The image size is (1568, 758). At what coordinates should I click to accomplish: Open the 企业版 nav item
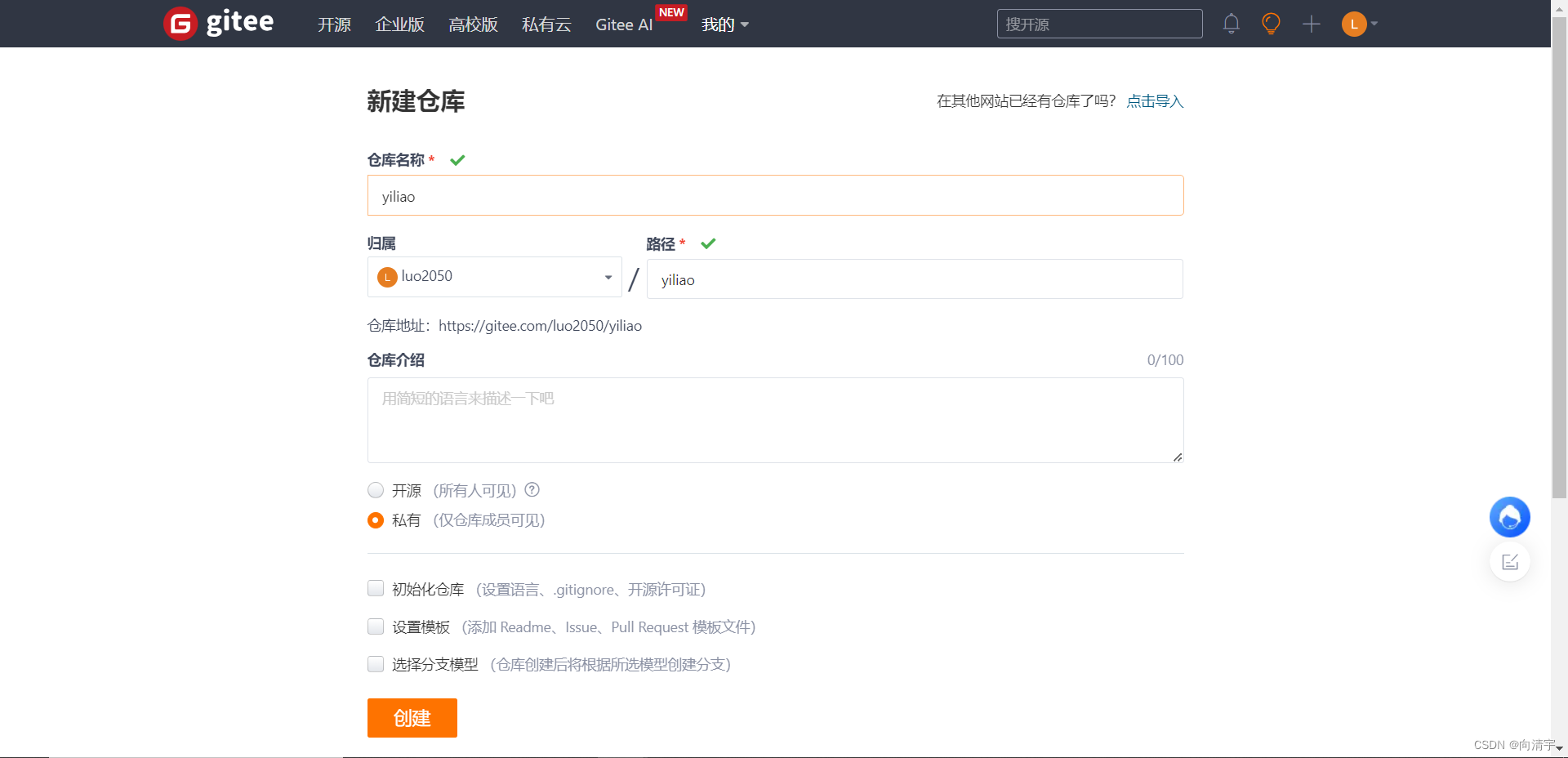400,25
